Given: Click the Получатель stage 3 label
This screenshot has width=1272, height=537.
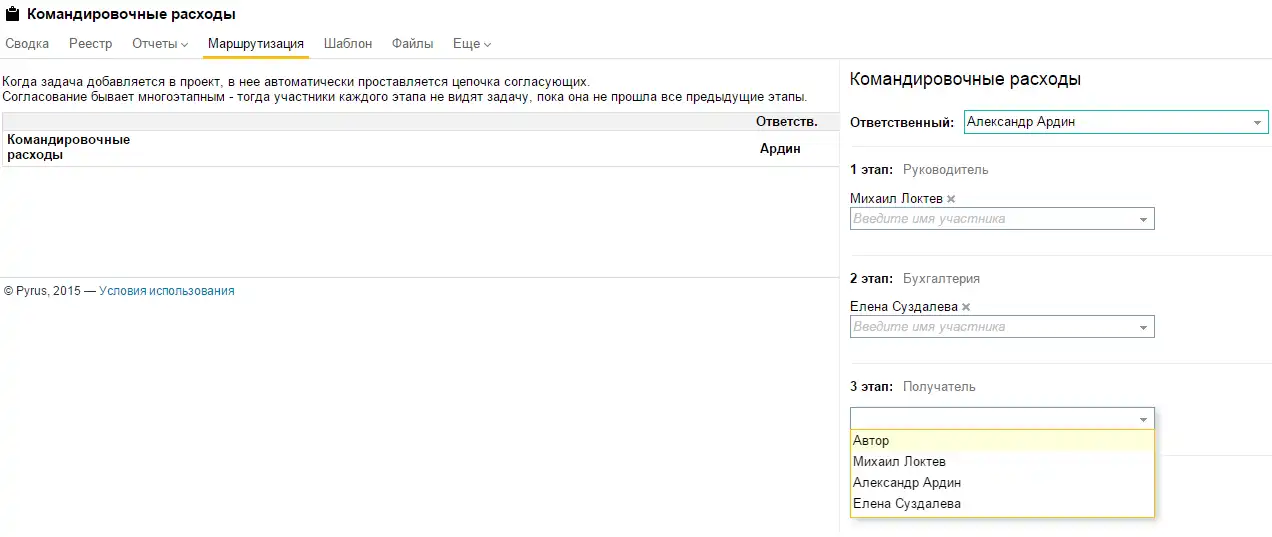Looking at the screenshot, I should click(x=939, y=387).
